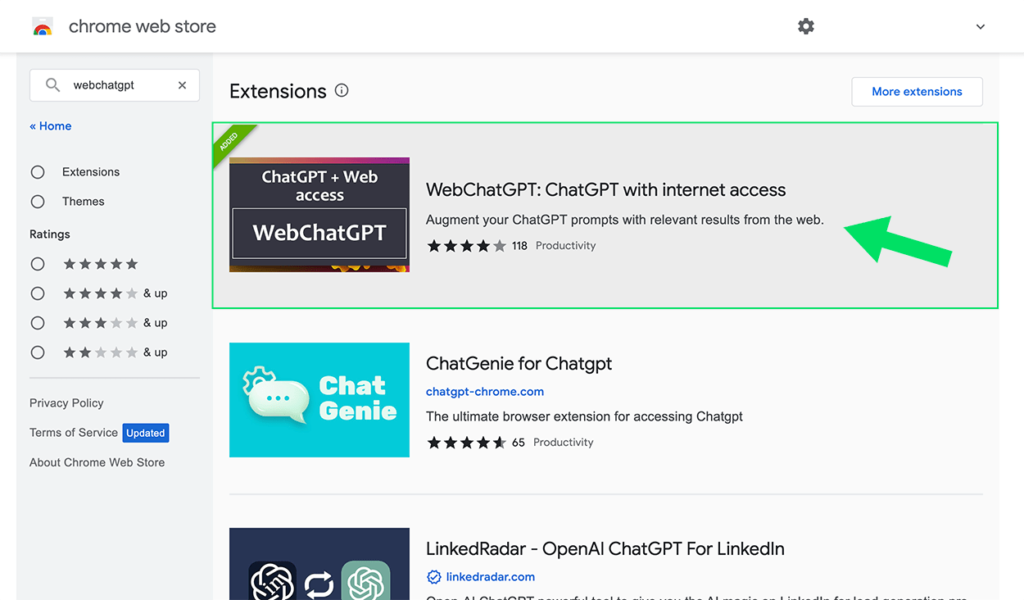The image size is (1024, 600).
Task: Select the Extensions radio button
Action: pyautogui.click(x=37, y=171)
